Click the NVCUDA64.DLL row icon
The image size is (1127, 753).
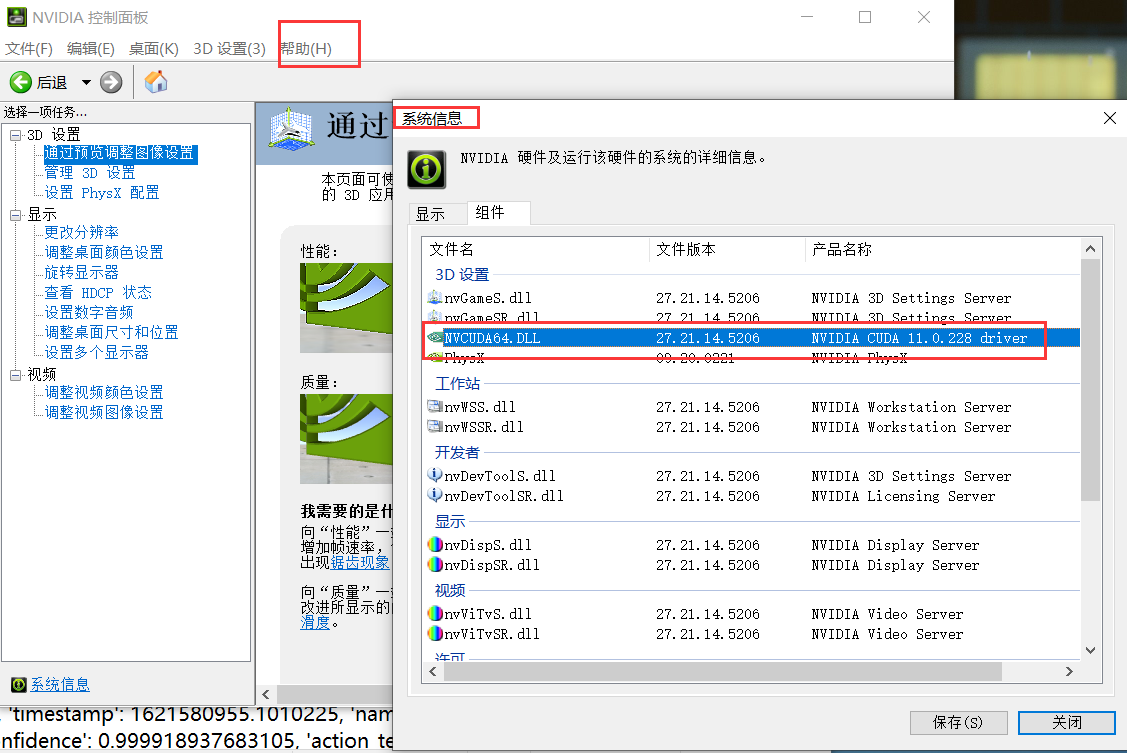(435, 337)
